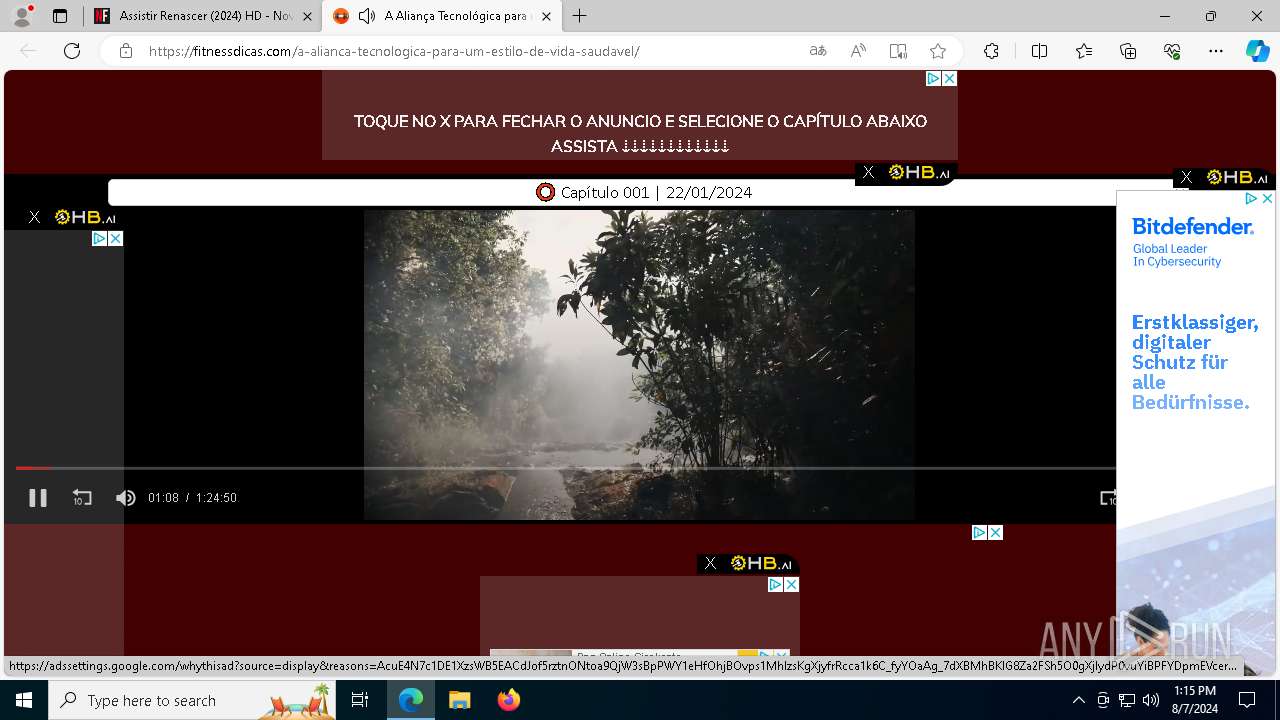Open browser collections panel
The height and width of the screenshot is (720, 1280).
pos(1128,51)
